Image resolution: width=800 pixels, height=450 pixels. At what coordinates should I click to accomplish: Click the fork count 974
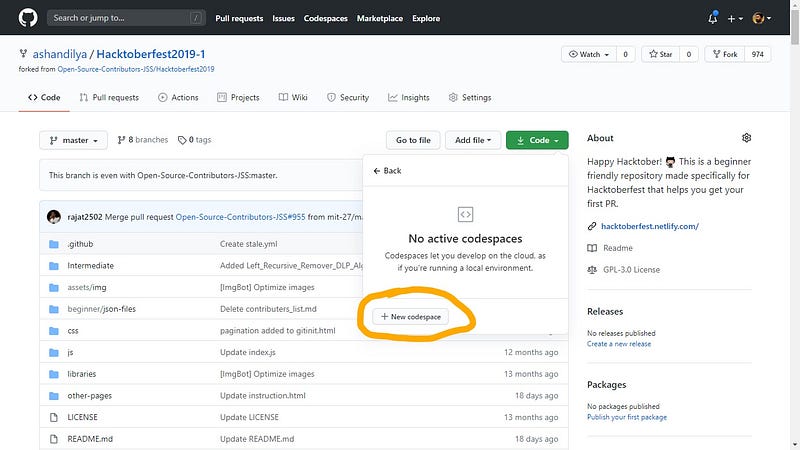pyautogui.click(x=758, y=54)
